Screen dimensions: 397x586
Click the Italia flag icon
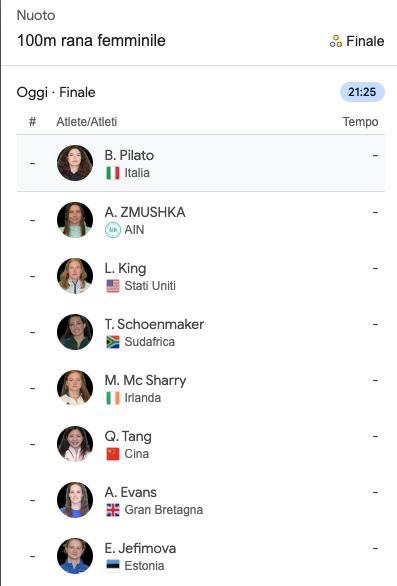click(113, 173)
